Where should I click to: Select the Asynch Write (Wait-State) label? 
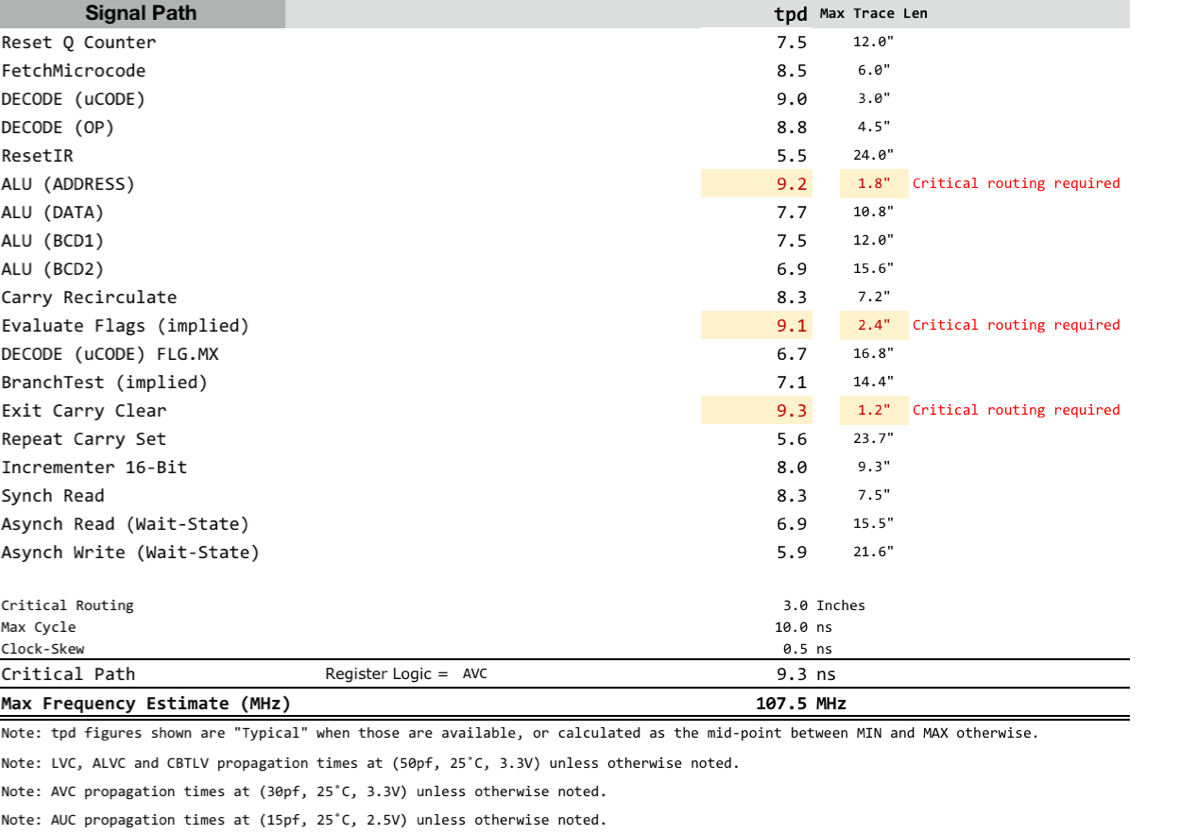(130, 553)
